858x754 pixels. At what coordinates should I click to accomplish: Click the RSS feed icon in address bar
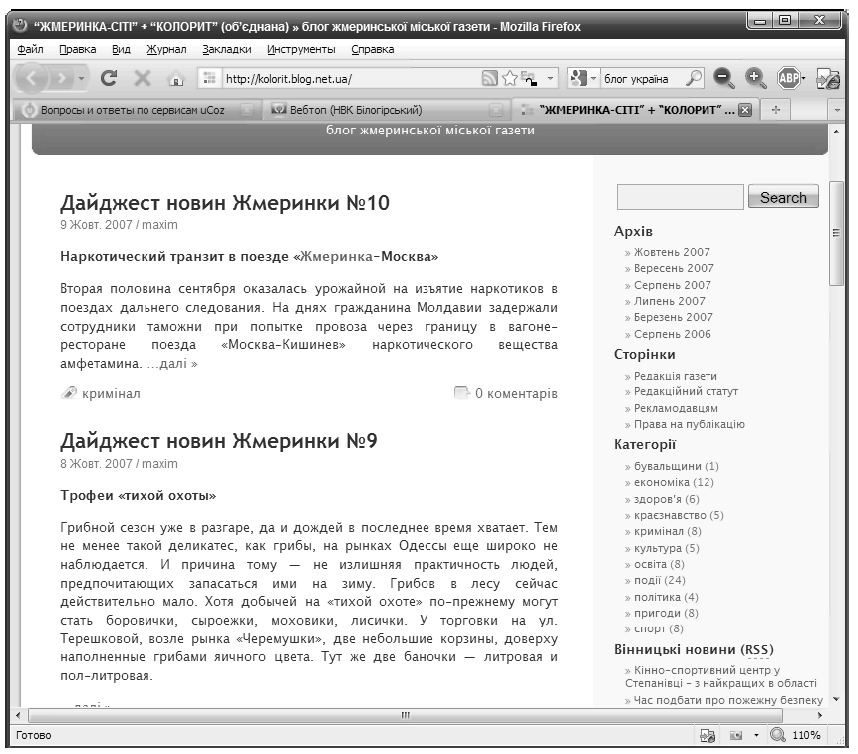[x=489, y=79]
